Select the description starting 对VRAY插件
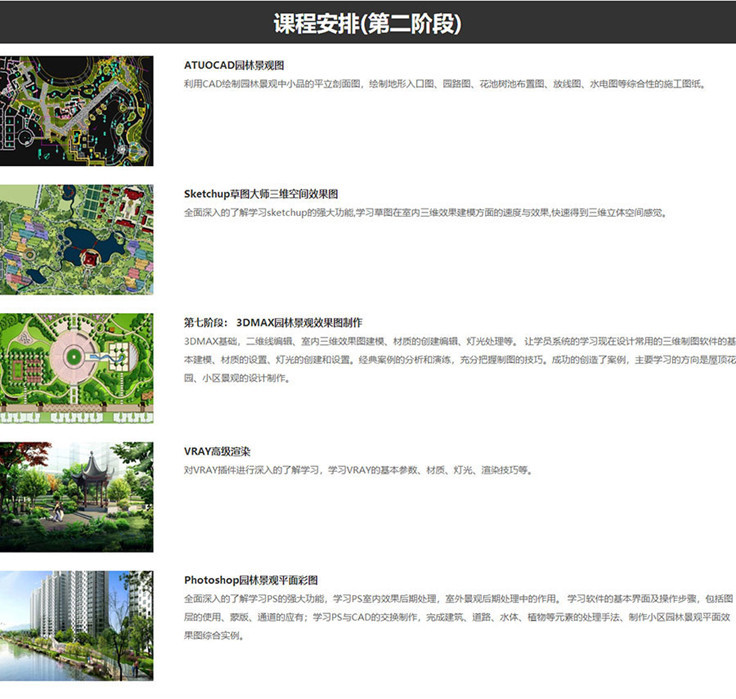Image resolution: width=736 pixels, height=699 pixels. [357, 470]
